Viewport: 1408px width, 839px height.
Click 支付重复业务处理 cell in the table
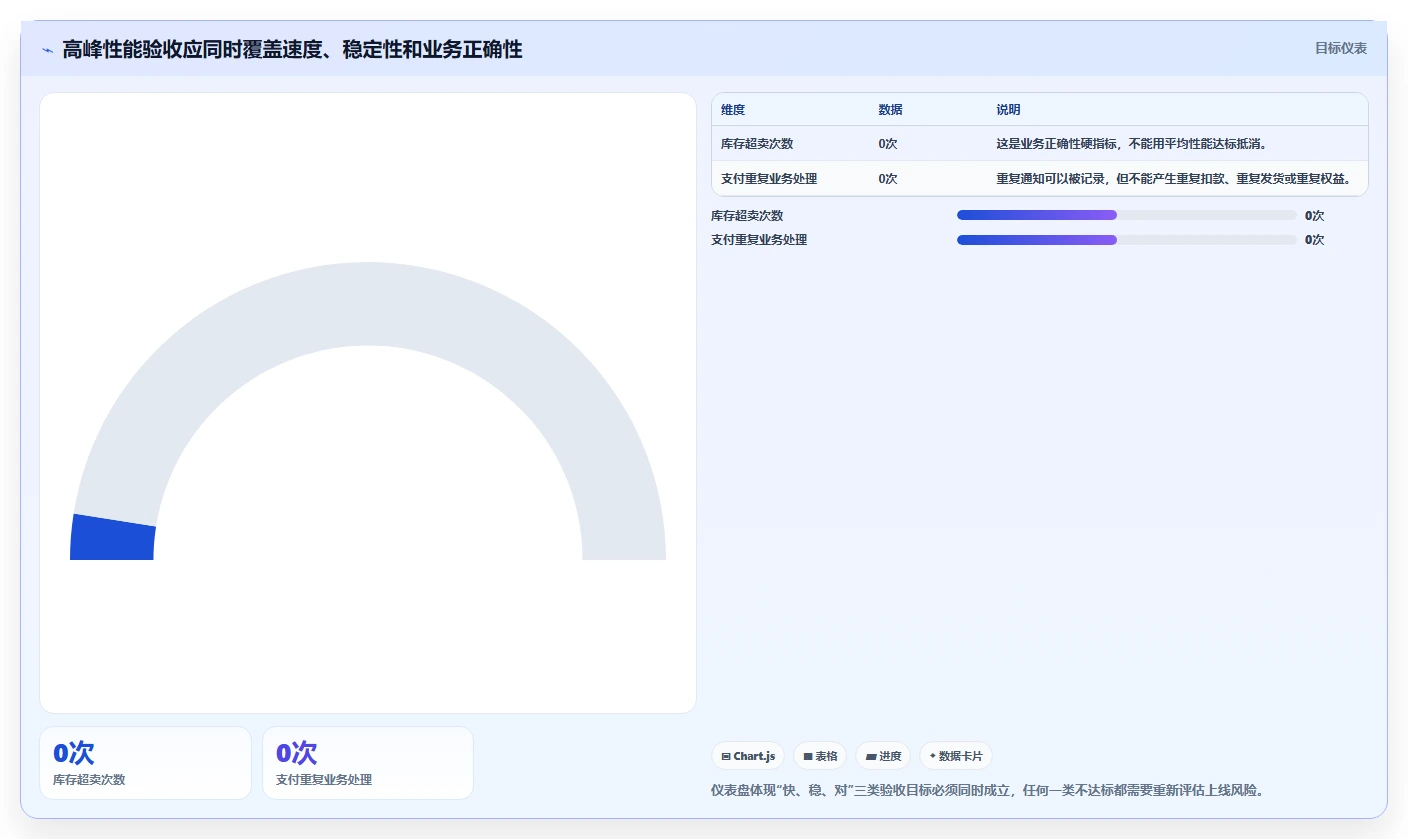click(x=769, y=179)
